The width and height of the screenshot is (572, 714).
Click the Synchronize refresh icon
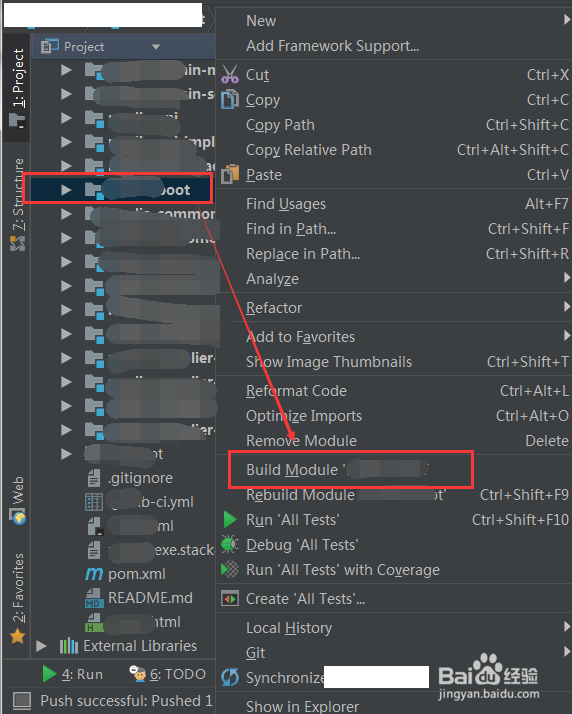point(230,678)
